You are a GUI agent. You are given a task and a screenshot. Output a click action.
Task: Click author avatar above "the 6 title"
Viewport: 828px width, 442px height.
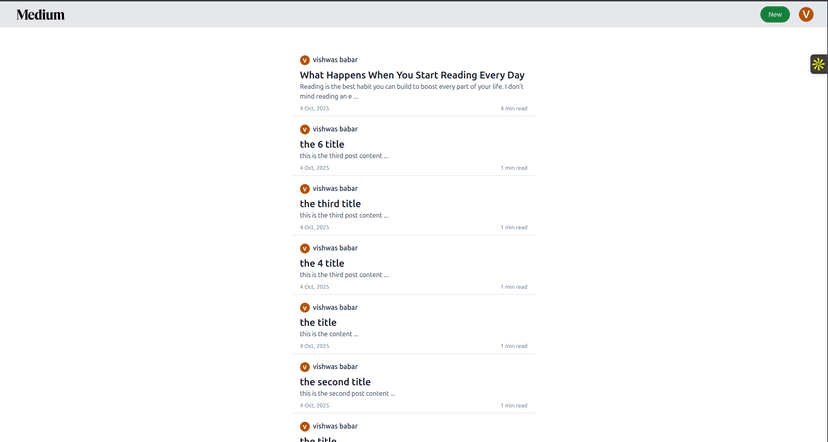tap(305, 129)
